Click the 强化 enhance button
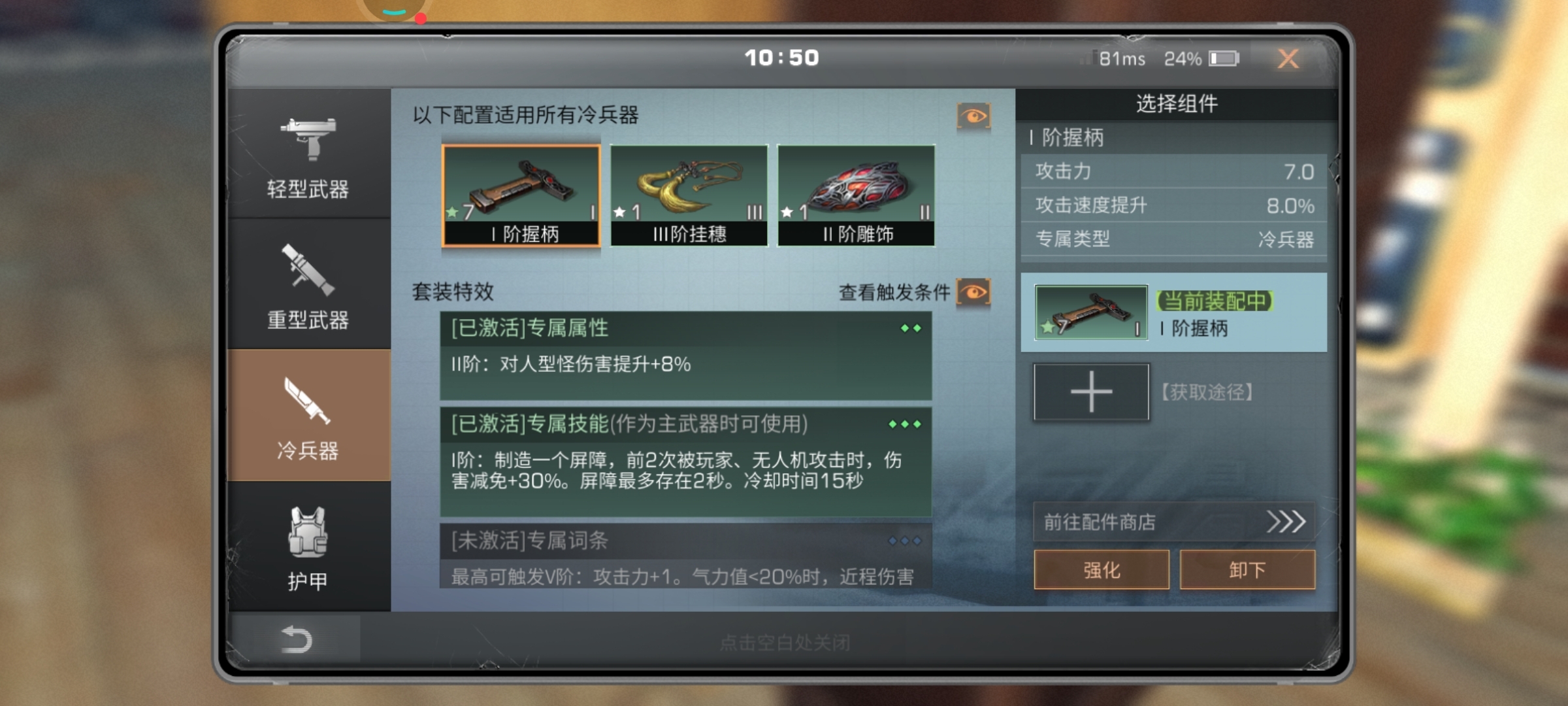Viewport: 1568px width, 706px height. (x=1102, y=570)
